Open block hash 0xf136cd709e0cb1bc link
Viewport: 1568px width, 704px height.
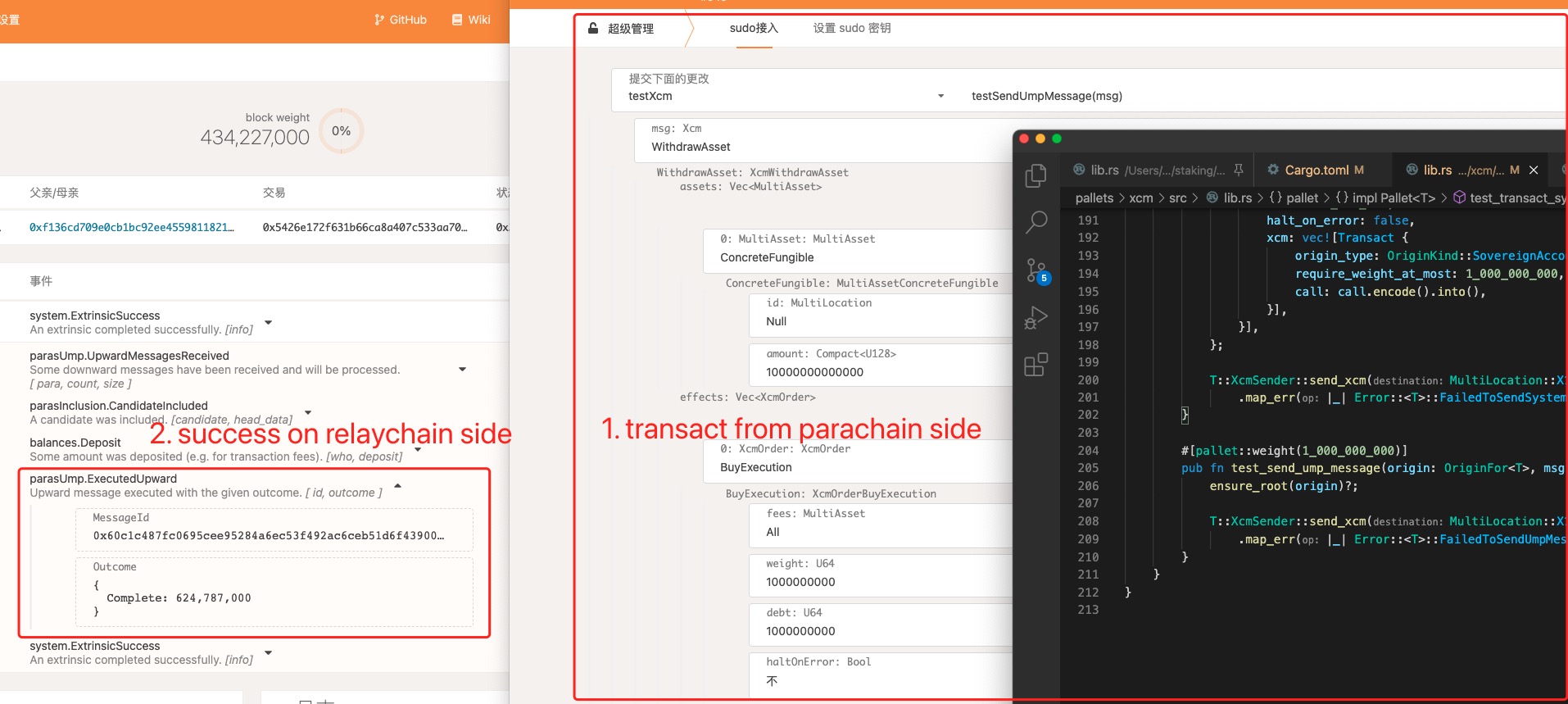132,227
